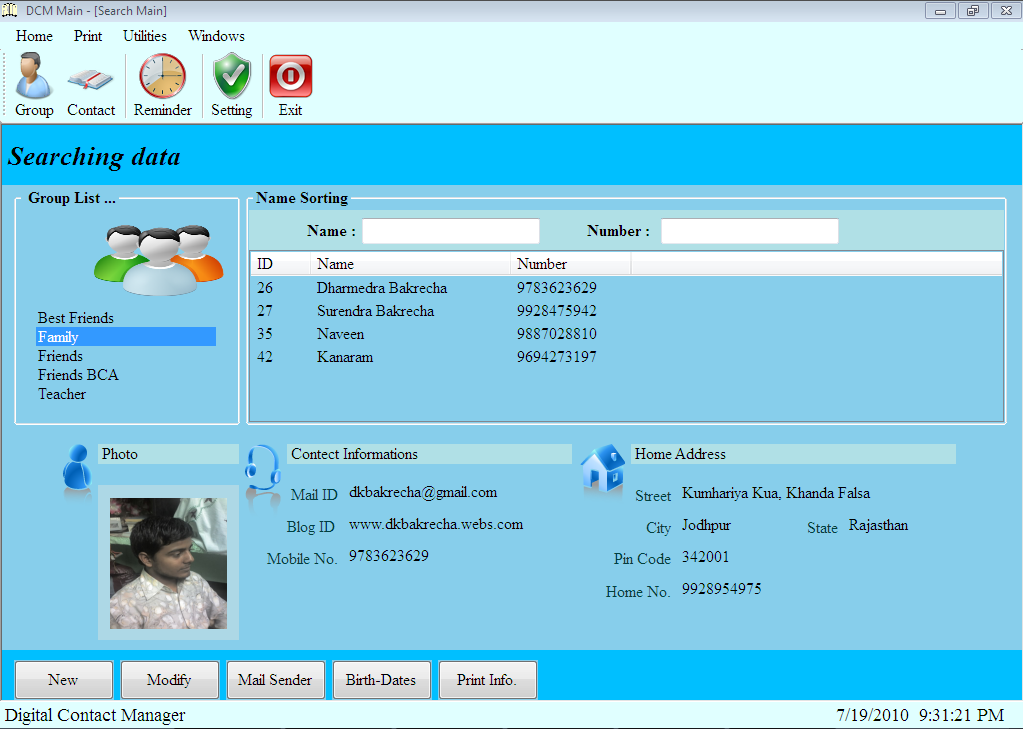Focus the Name search field
Screen dimensions: 1023x729
451,231
